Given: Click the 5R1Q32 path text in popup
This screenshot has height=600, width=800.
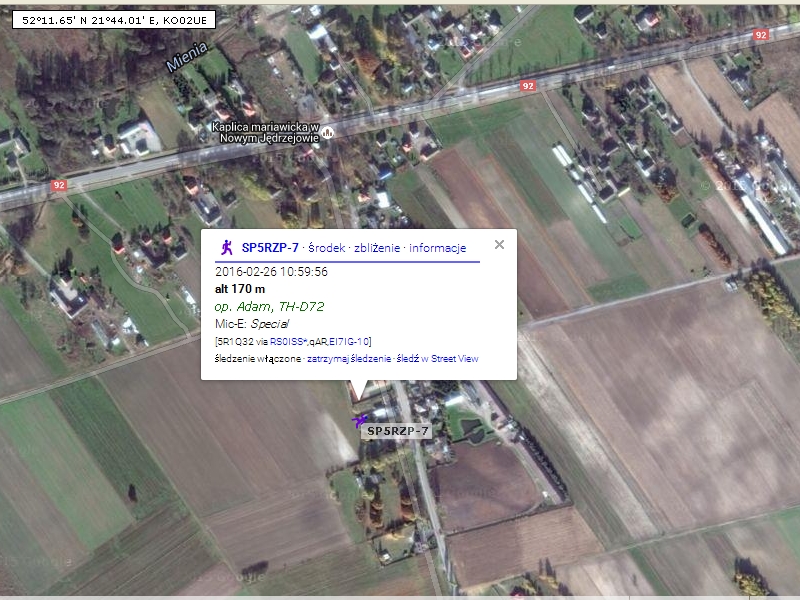Looking at the screenshot, I should point(235,341).
